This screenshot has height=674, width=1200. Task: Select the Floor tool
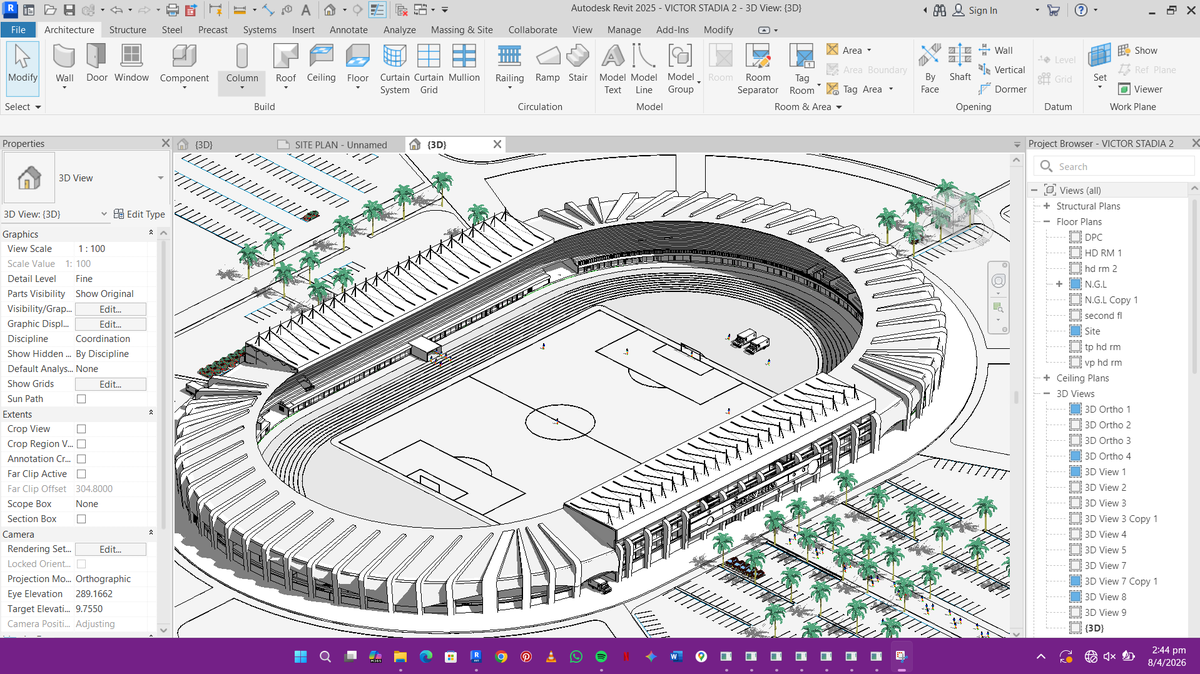coord(358,66)
